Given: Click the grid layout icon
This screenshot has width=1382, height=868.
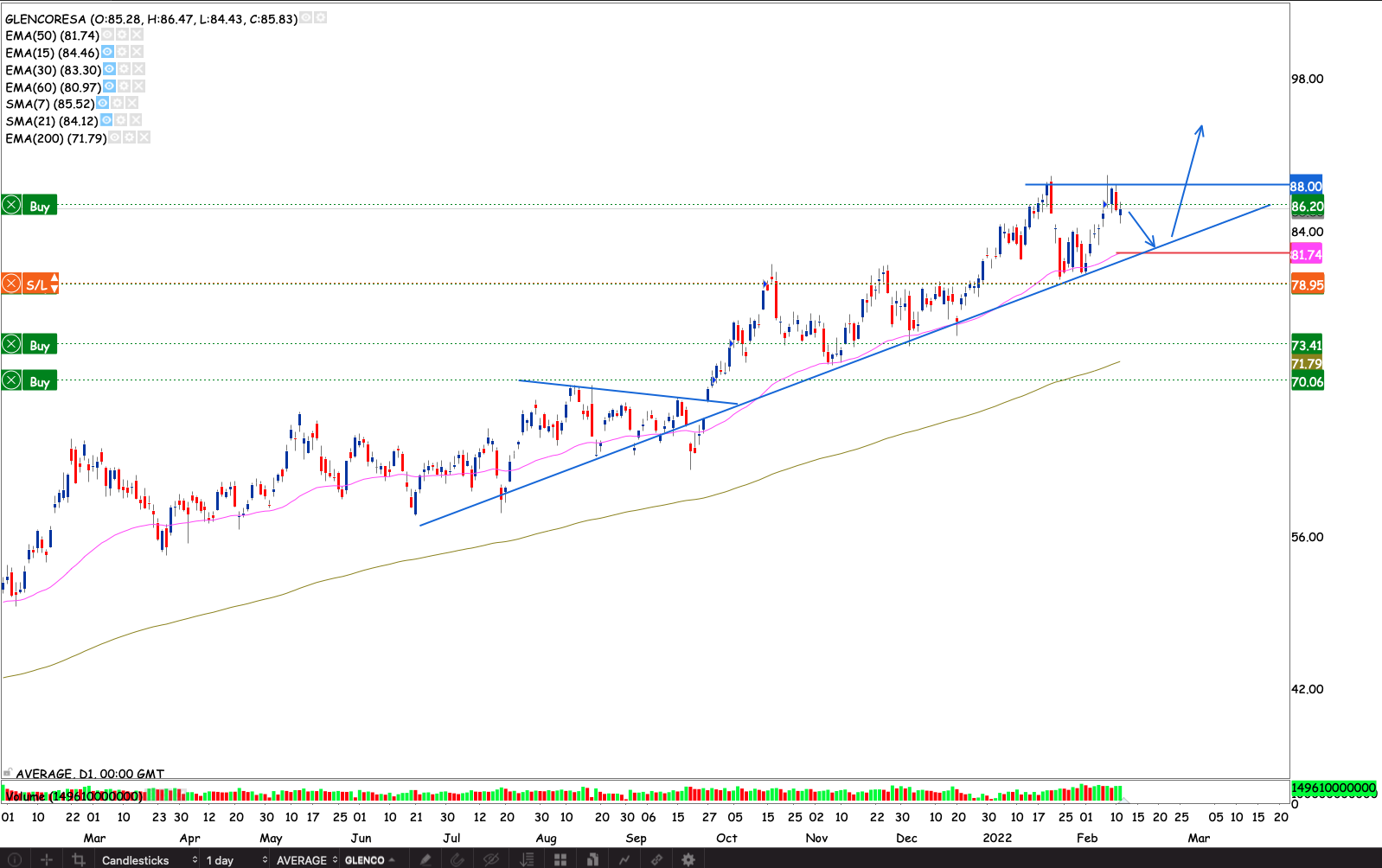Looking at the screenshot, I should tap(560, 859).
